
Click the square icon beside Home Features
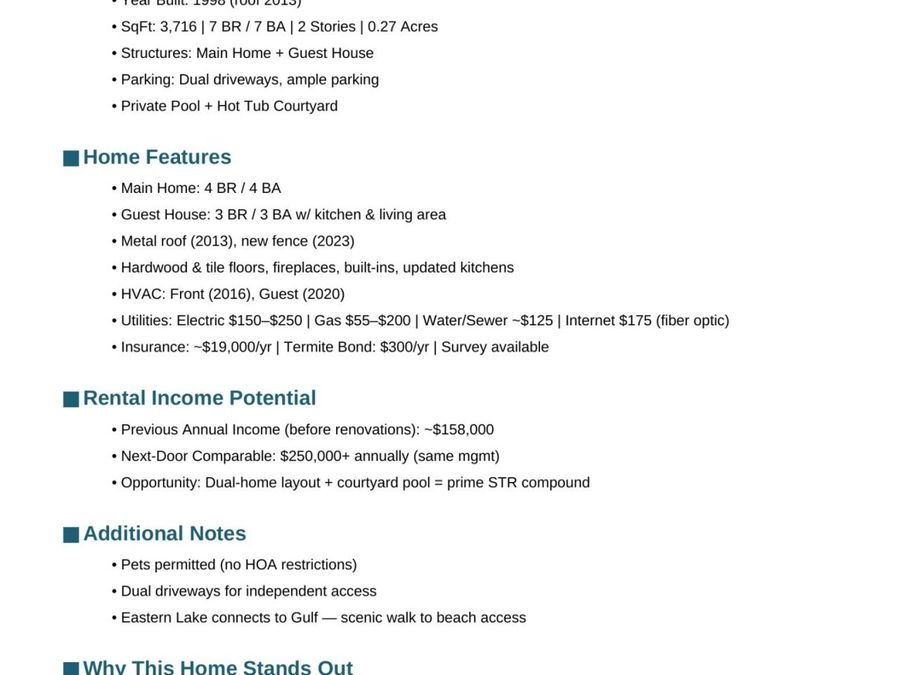(x=71, y=158)
